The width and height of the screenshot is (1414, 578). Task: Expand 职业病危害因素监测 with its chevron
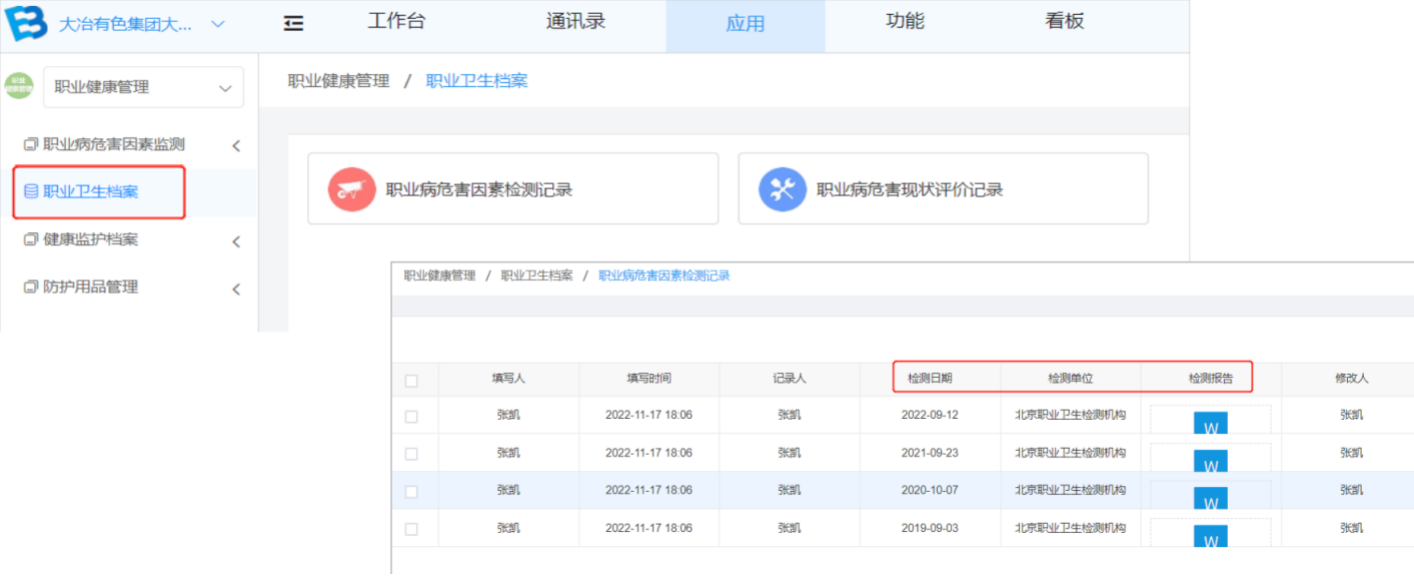236,146
